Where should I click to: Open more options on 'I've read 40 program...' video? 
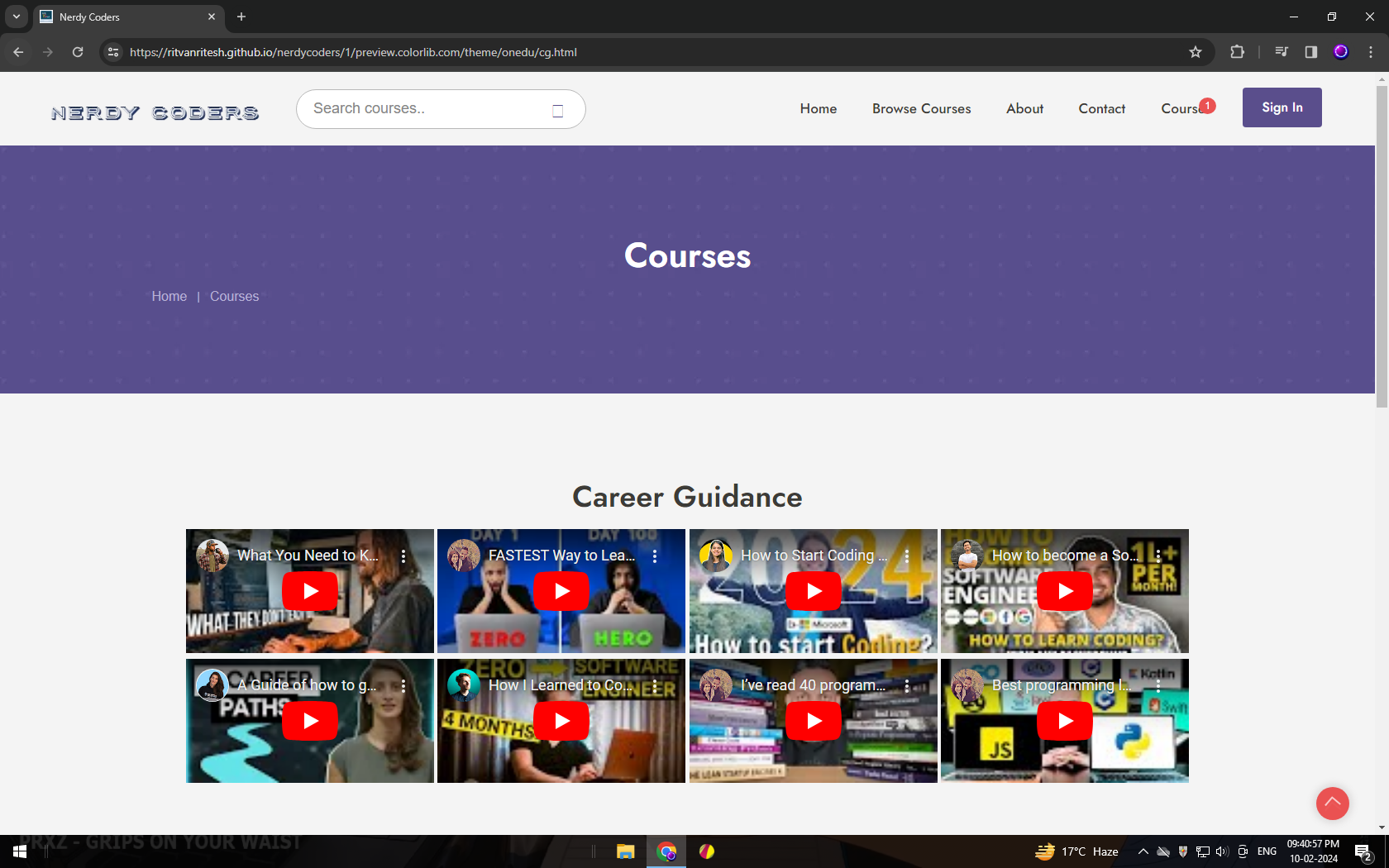[x=907, y=686]
